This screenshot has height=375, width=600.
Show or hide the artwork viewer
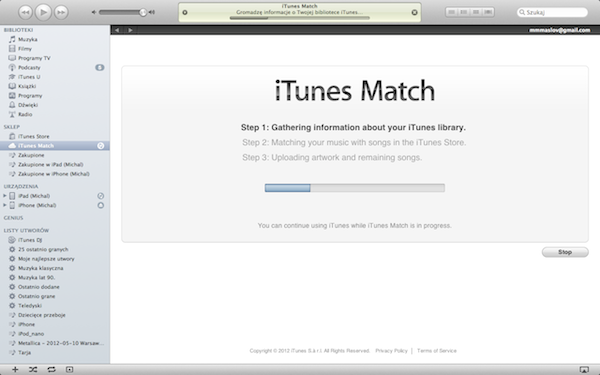tap(69, 369)
